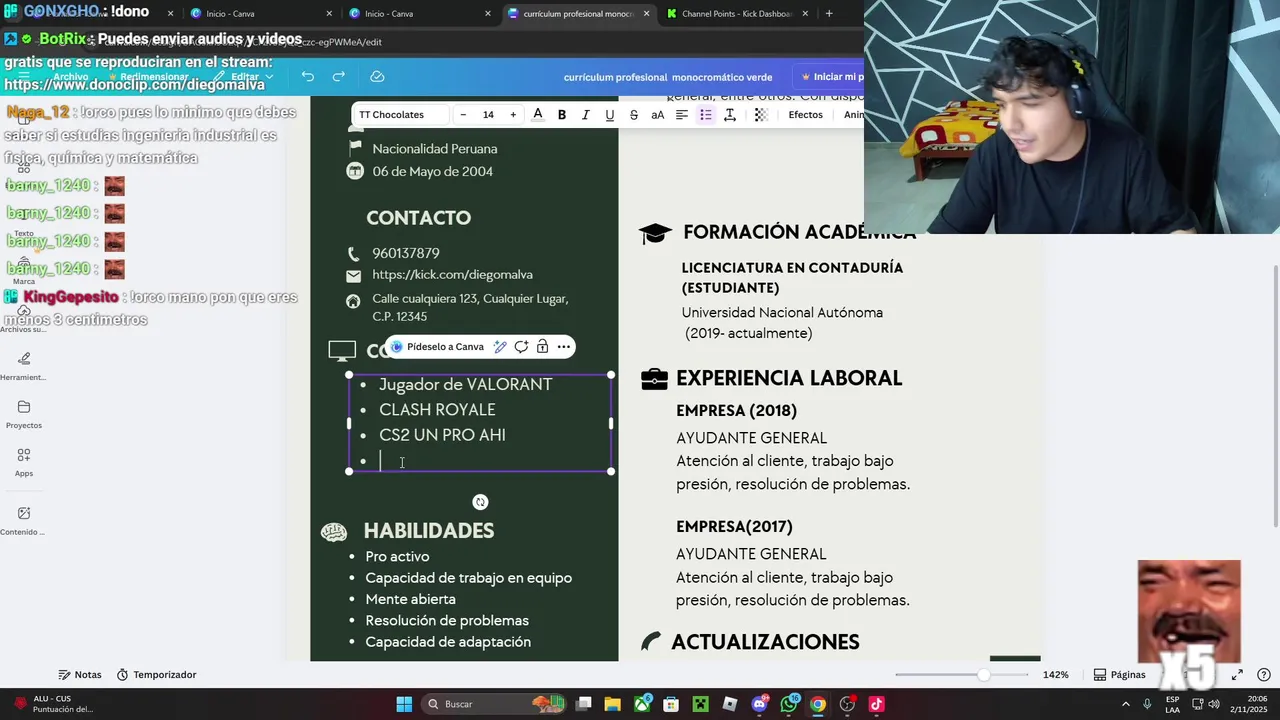Open text spacing options

point(730,115)
